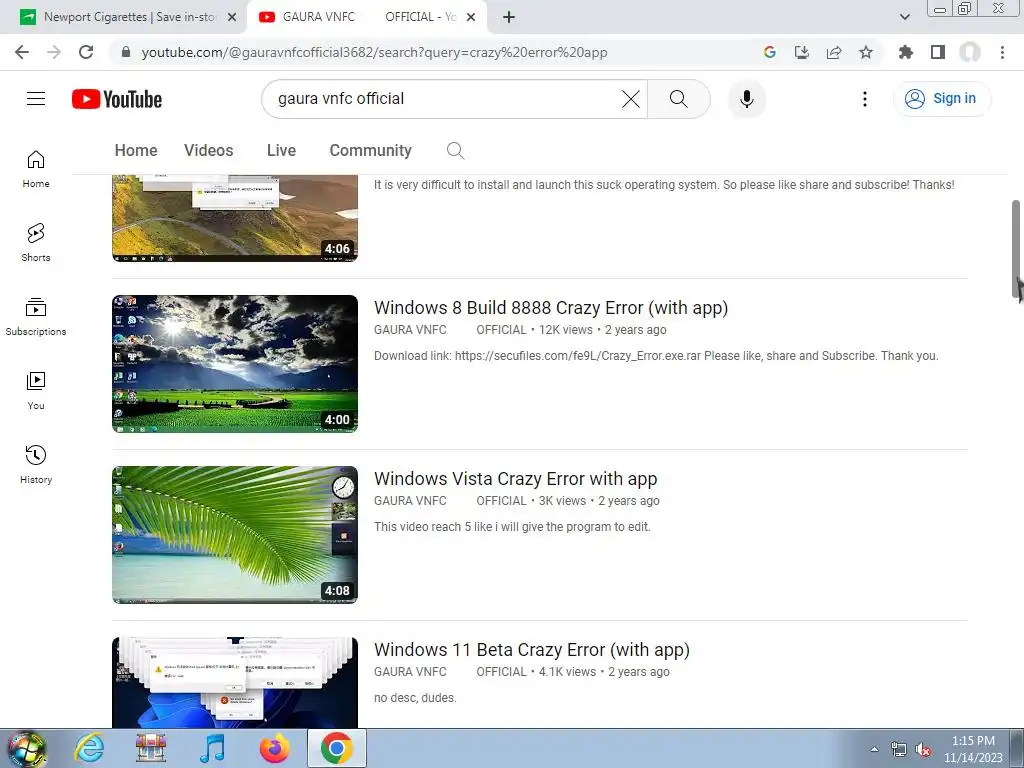Screen dimensions: 1024x768
Task: Click the Windows 8 Build 8888 thumbnail
Action: 235,364
